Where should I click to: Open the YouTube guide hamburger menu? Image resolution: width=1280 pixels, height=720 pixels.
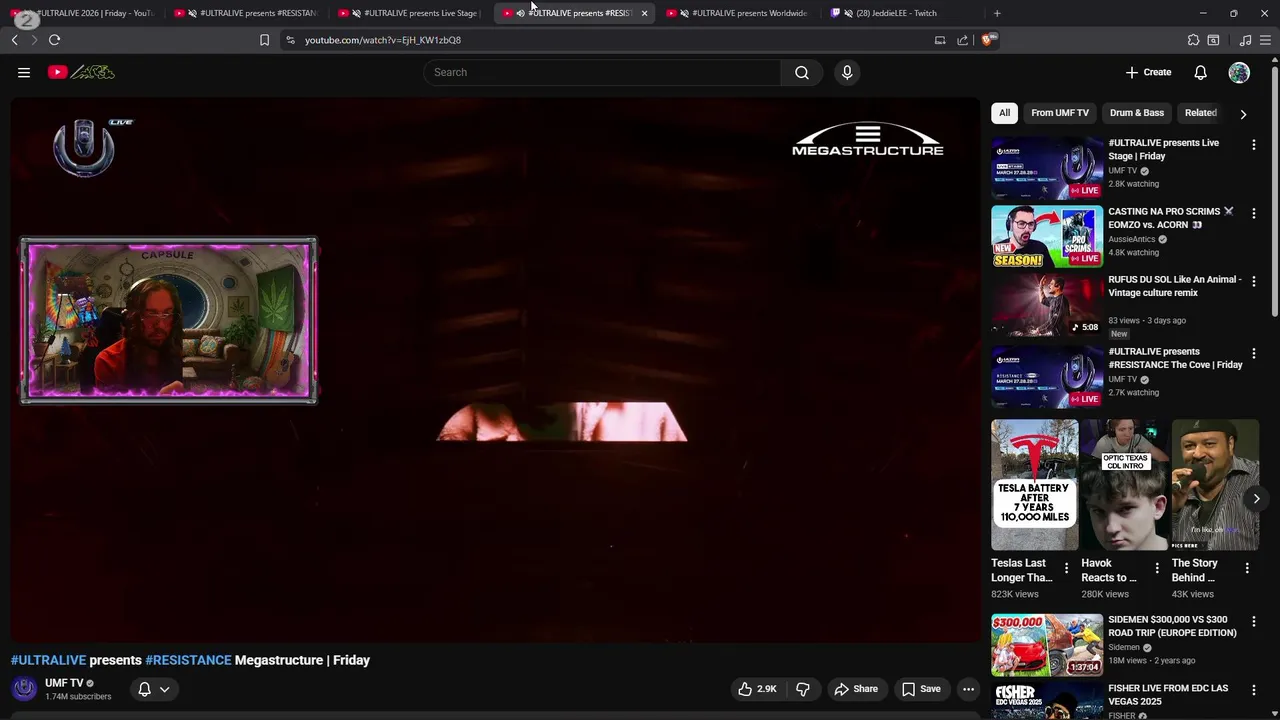coord(24,72)
